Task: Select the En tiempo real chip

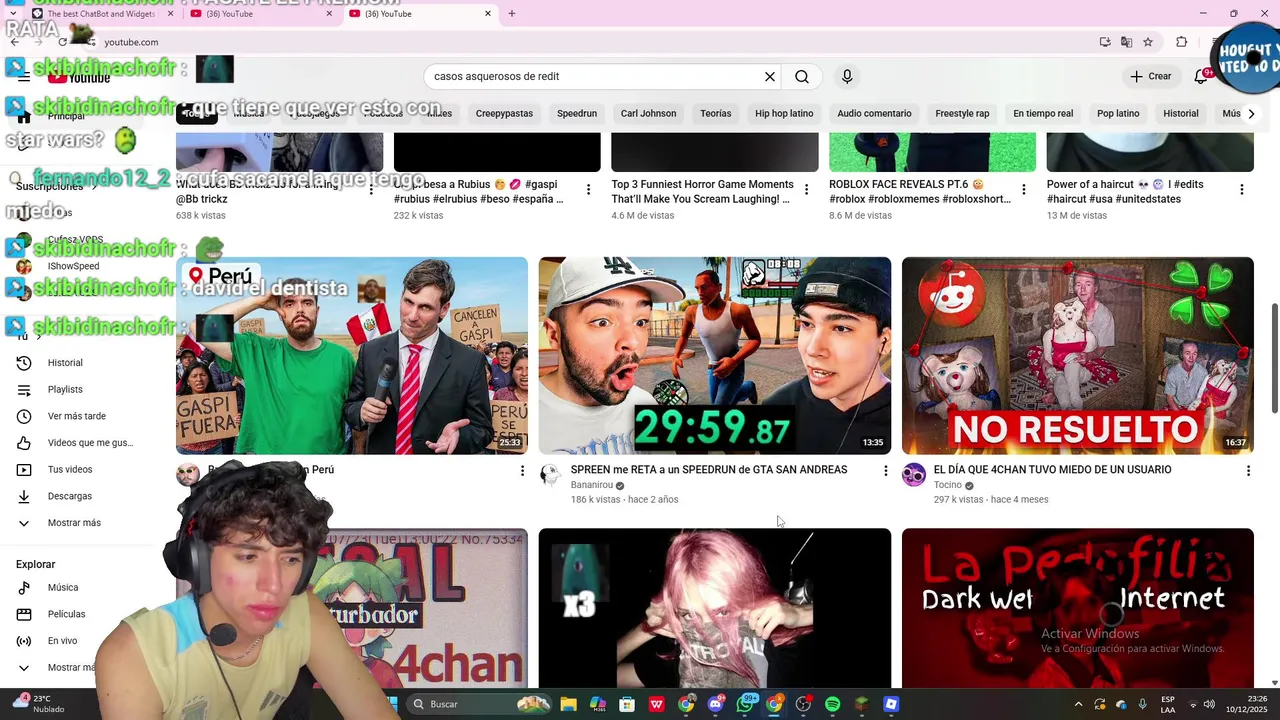Action: point(1043,114)
